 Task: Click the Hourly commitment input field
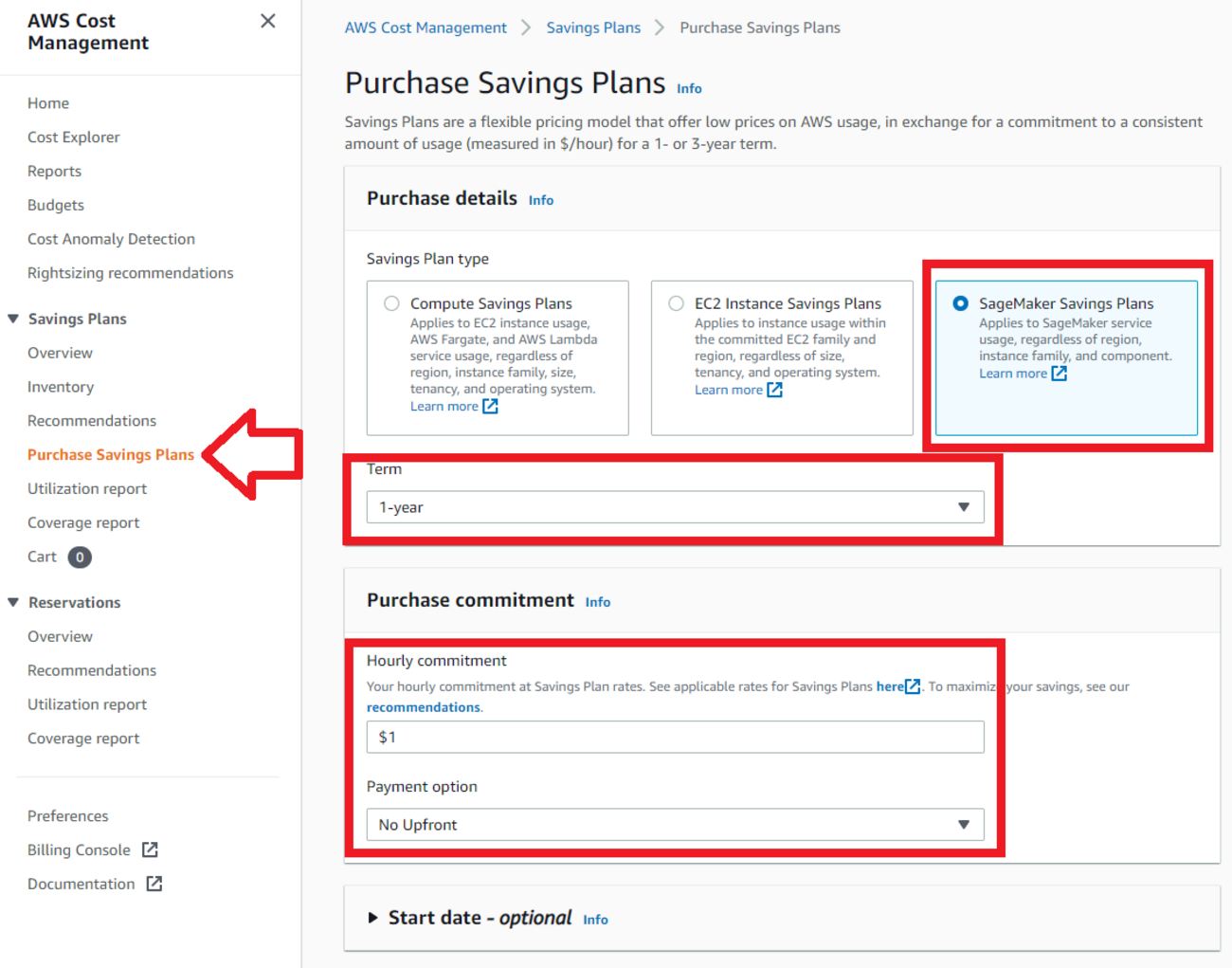[x=675, y=737]
